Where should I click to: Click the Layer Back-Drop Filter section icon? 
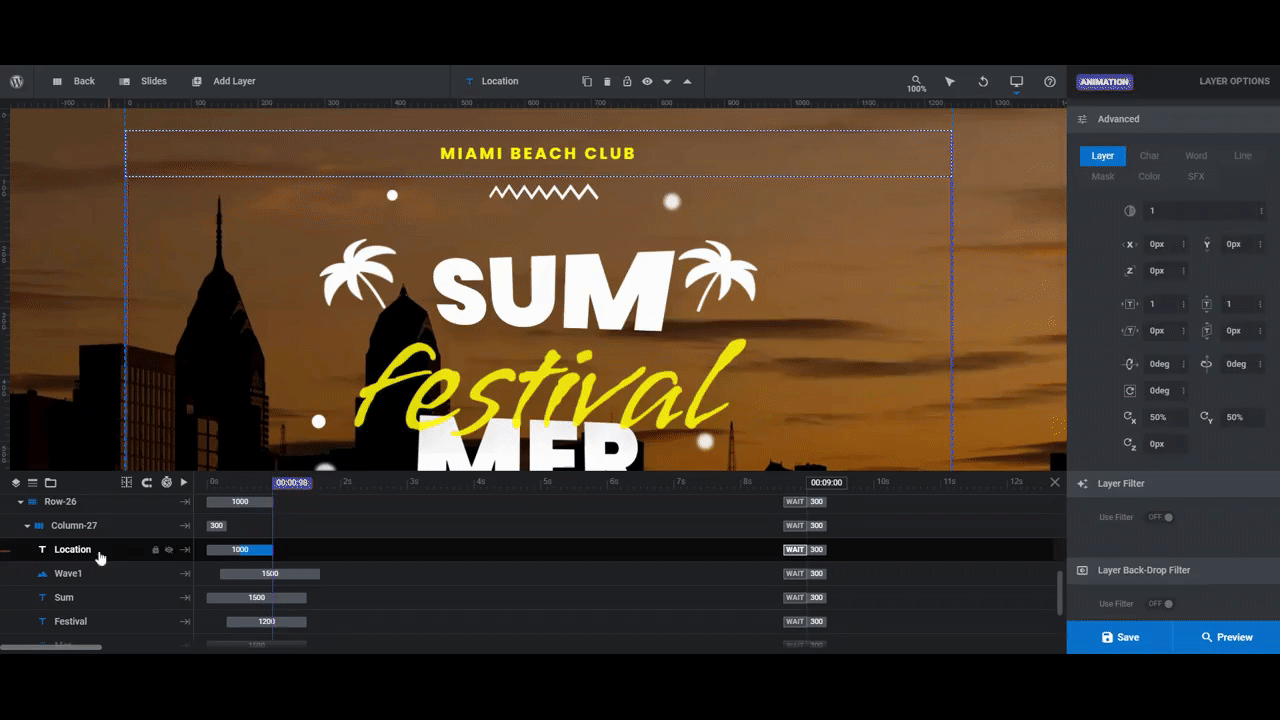pyautogui.click(x=1082, y=570)
